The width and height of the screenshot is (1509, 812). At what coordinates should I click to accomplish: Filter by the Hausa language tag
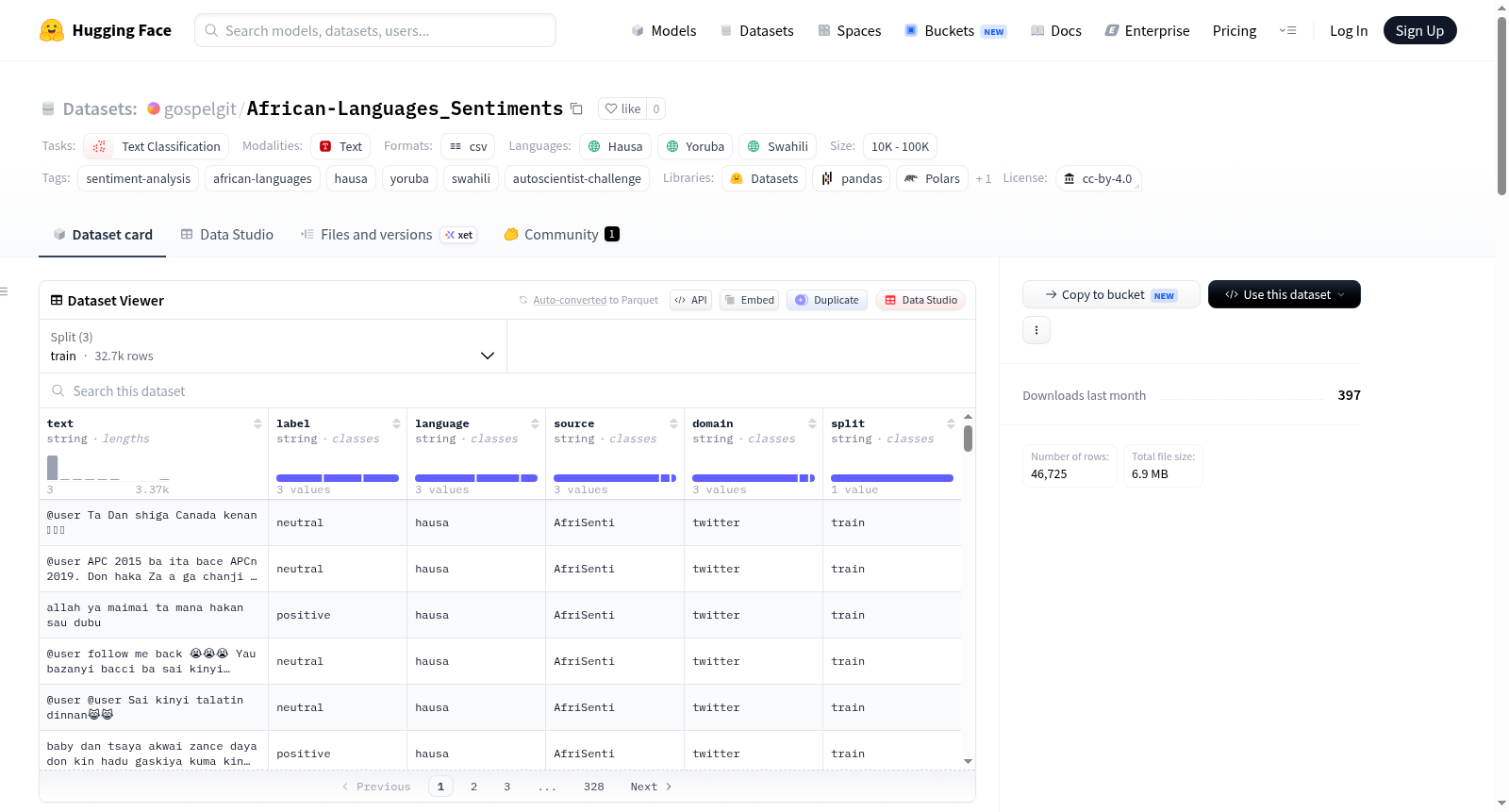point(615,146)
